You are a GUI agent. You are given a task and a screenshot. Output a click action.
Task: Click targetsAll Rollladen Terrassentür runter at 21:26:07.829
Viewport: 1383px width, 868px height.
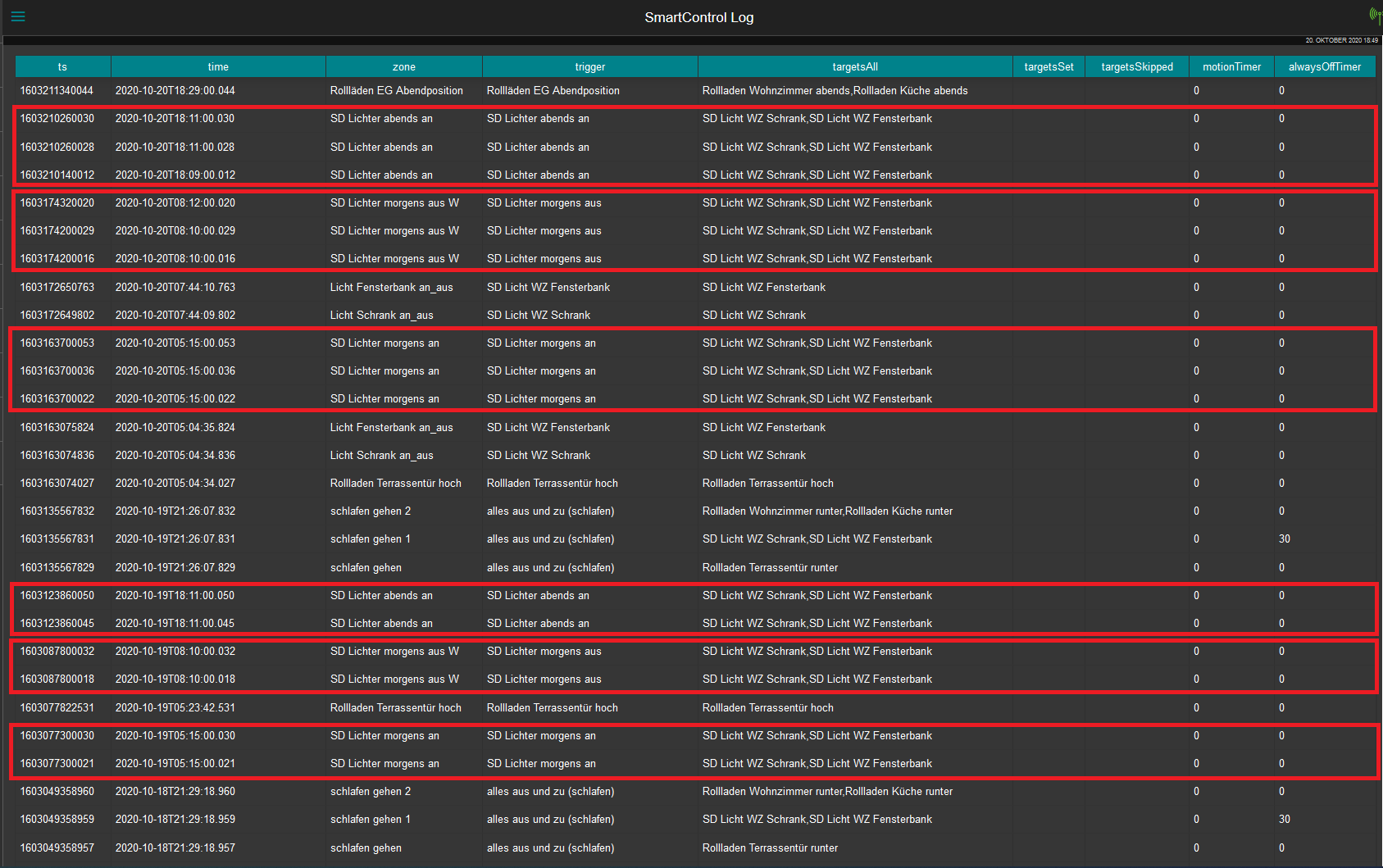coord(770,567)
